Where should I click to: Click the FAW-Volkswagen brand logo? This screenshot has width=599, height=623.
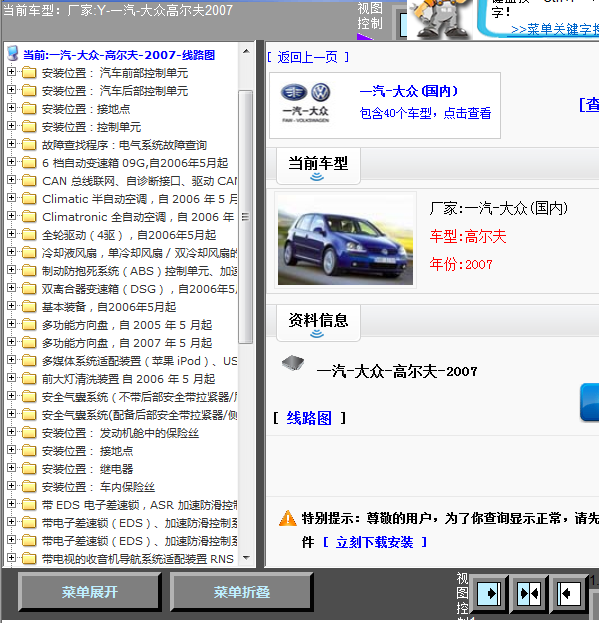tap(305, 103)
